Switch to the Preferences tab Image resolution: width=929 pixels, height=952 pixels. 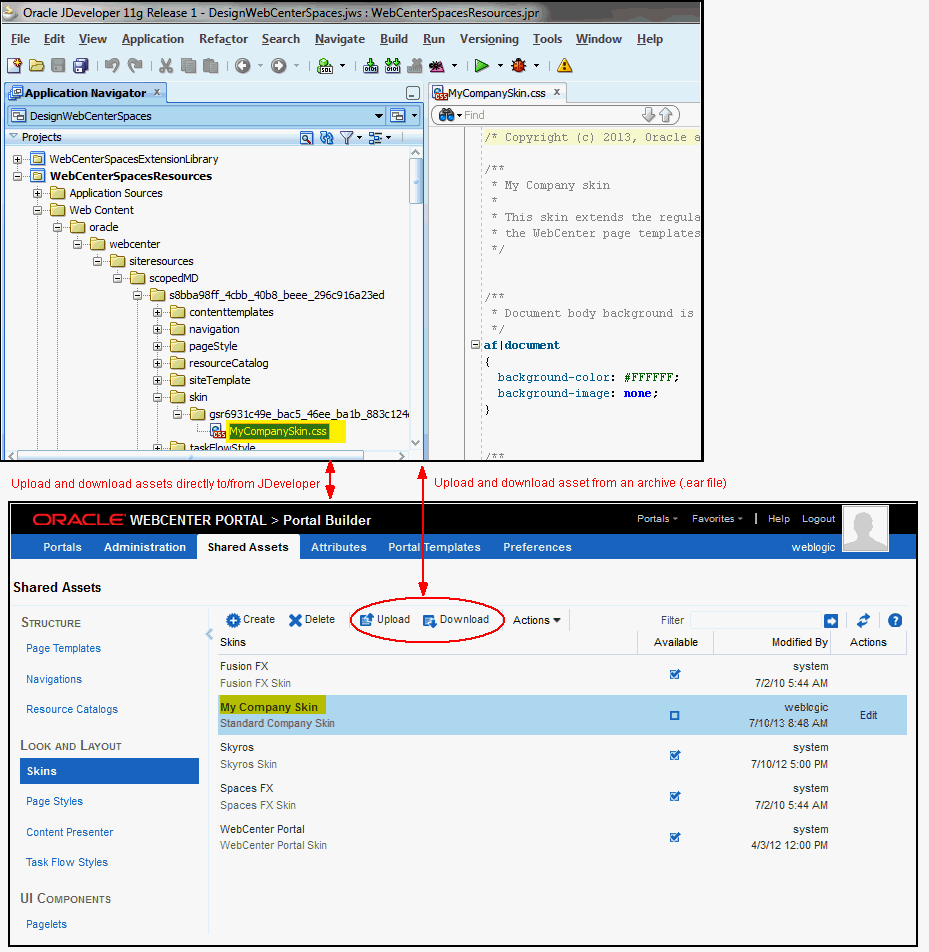tap(537, 547)
